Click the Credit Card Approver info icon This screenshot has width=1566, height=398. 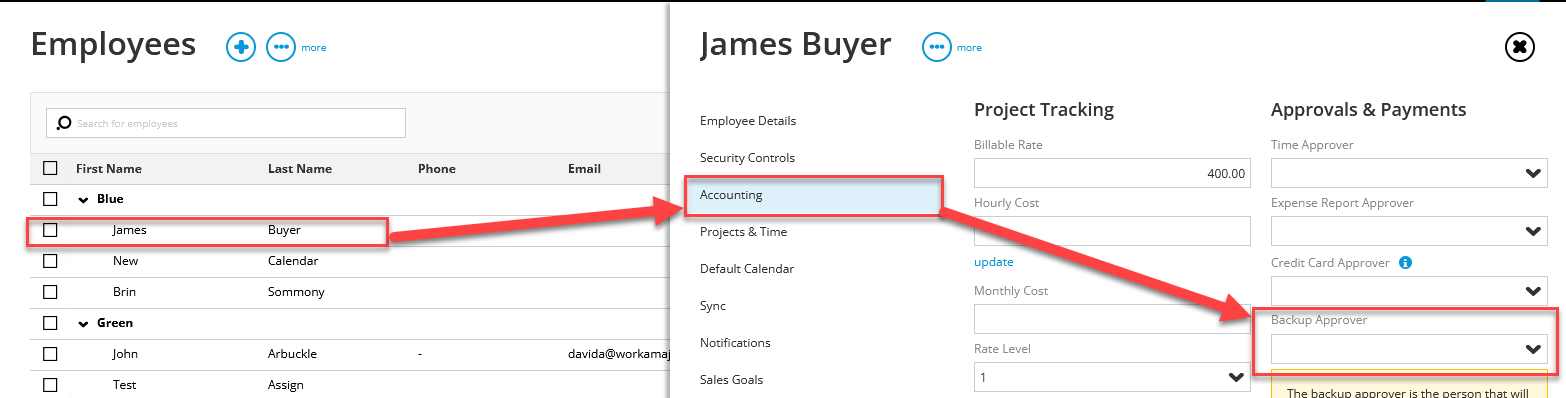coord(1405,263)
